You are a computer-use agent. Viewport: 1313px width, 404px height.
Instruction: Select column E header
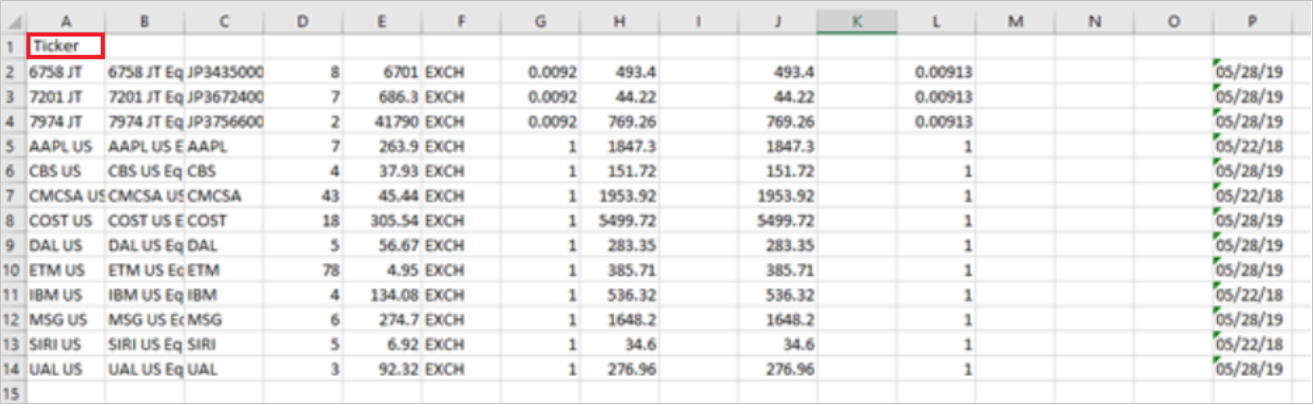[x=382, y=22]
